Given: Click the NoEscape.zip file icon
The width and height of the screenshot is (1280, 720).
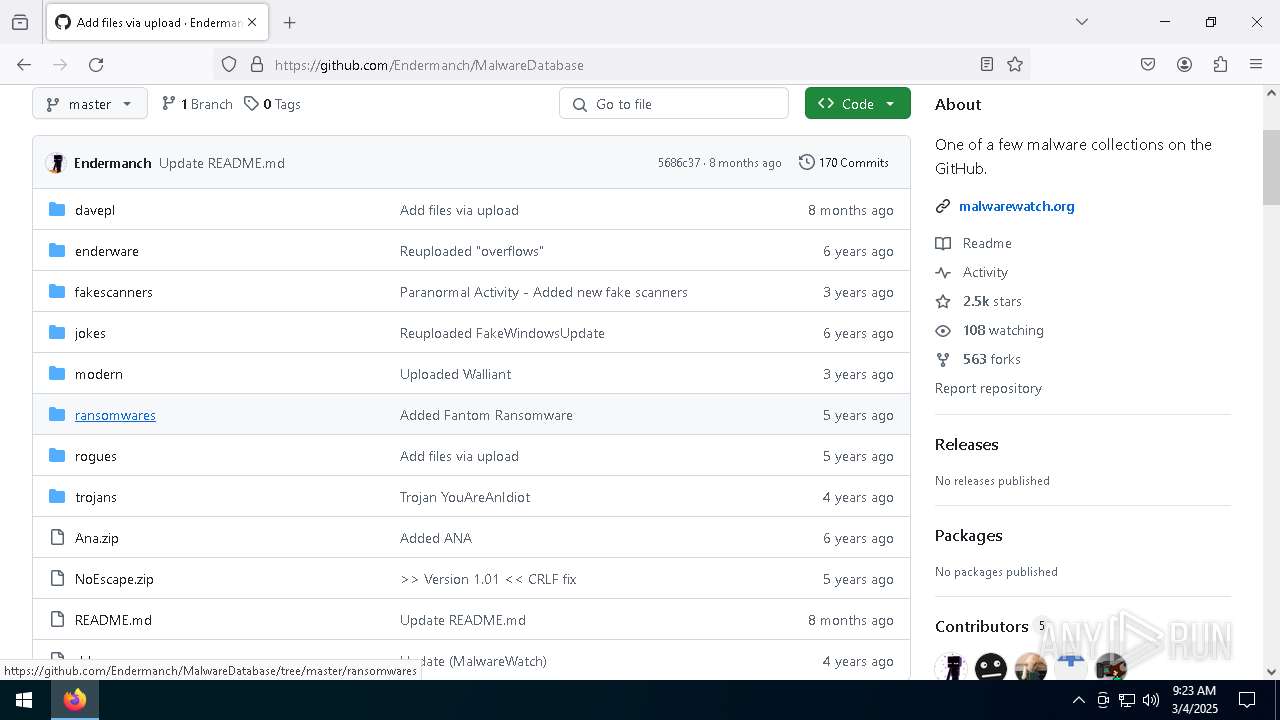Looking at the screenshot, I should point(57,579).
